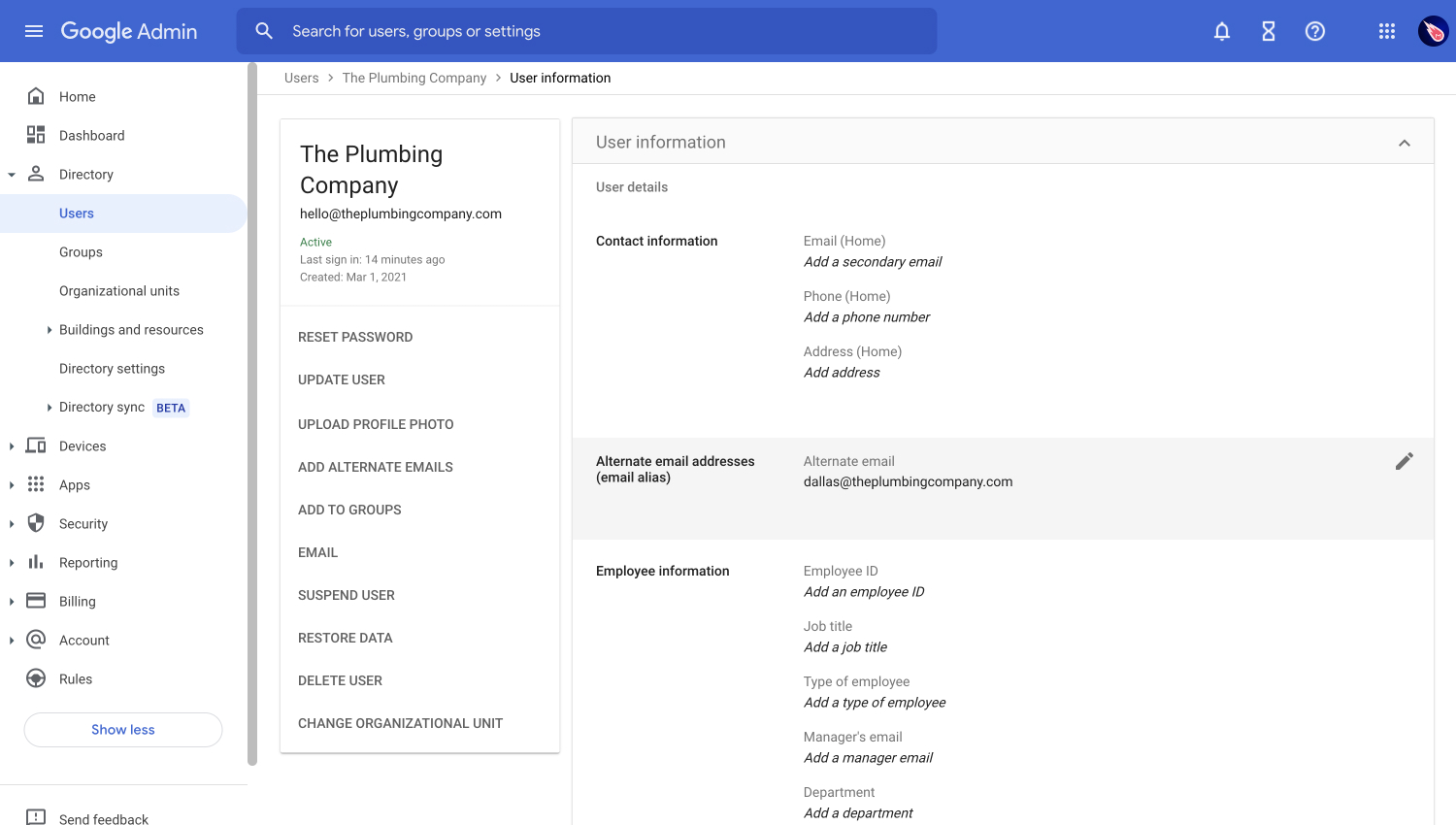Screen dimensions: 1456x825
Task: Click the Directory person icon
Action: 36,174
